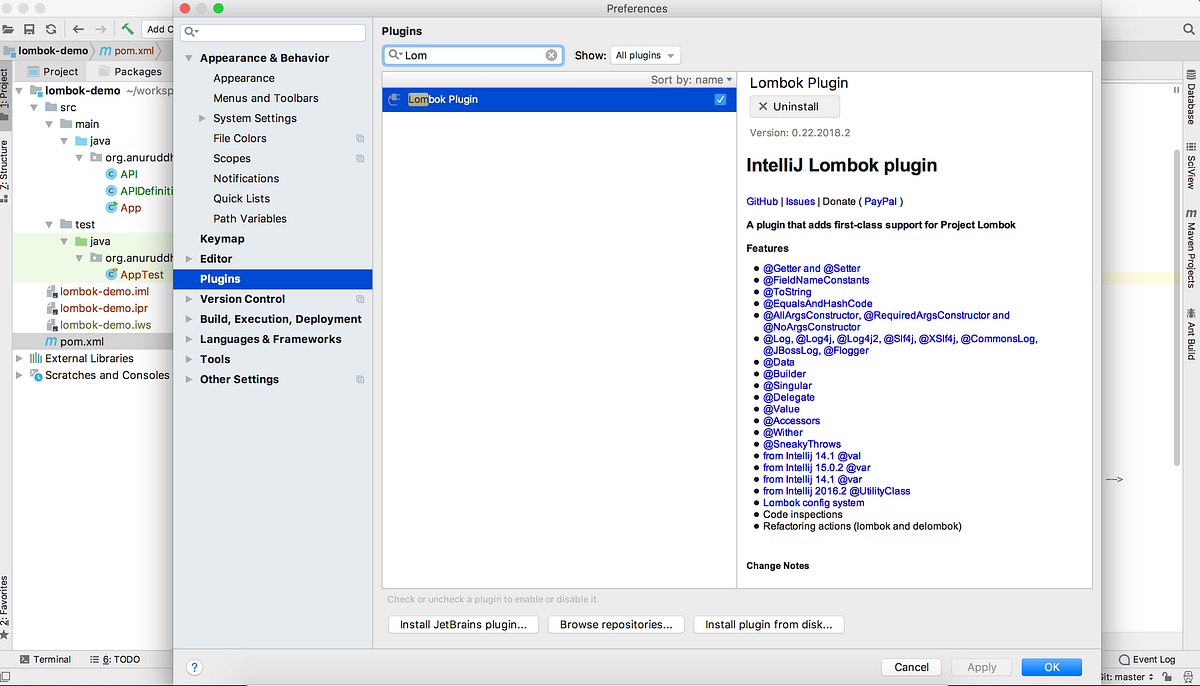Open the GitHub link for Lombok plugin
The height and width of the screenshot is (686, 1200).
[760, 201]
